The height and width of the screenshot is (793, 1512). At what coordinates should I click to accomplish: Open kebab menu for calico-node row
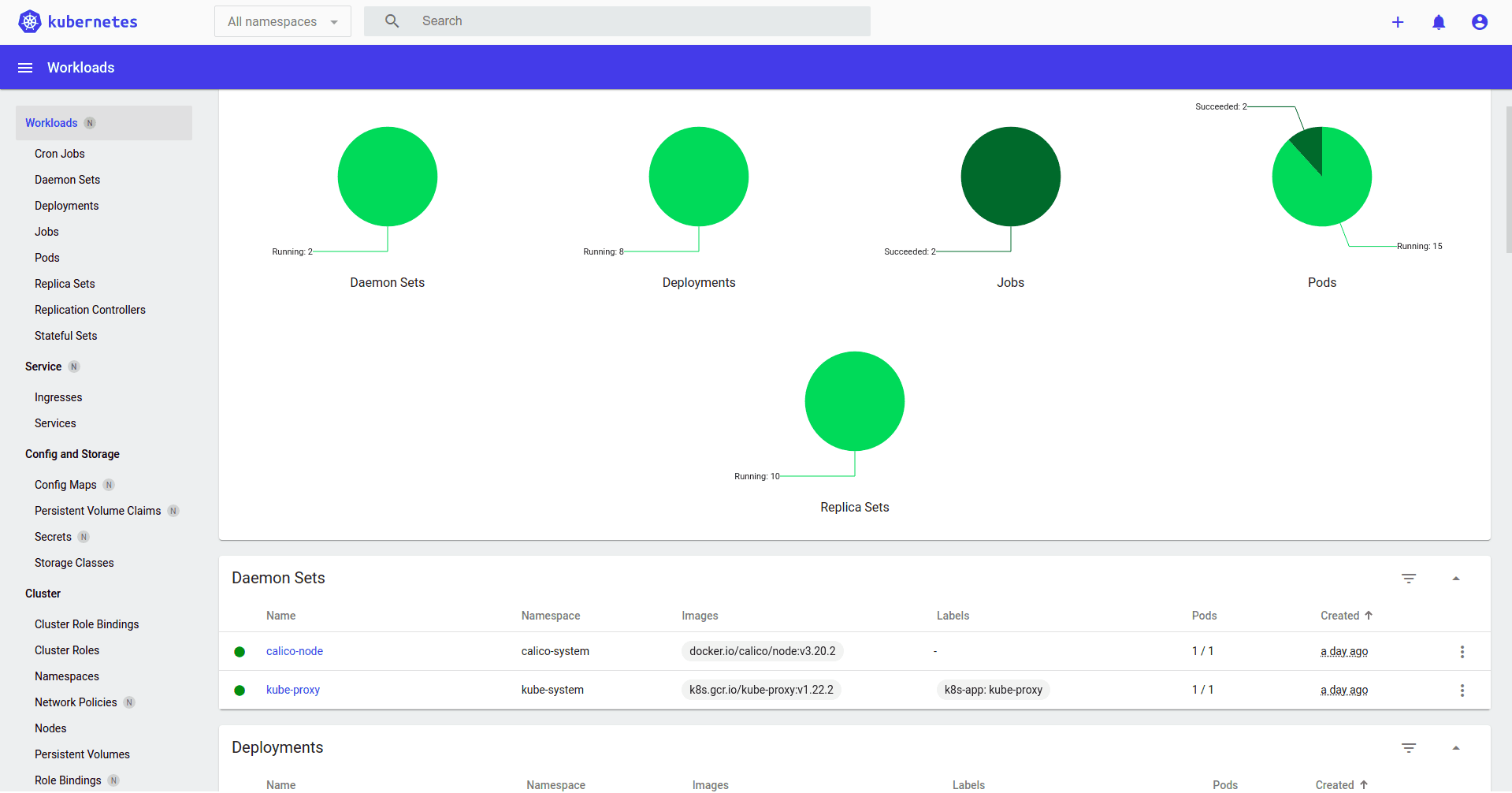(x=1462, y=651)
